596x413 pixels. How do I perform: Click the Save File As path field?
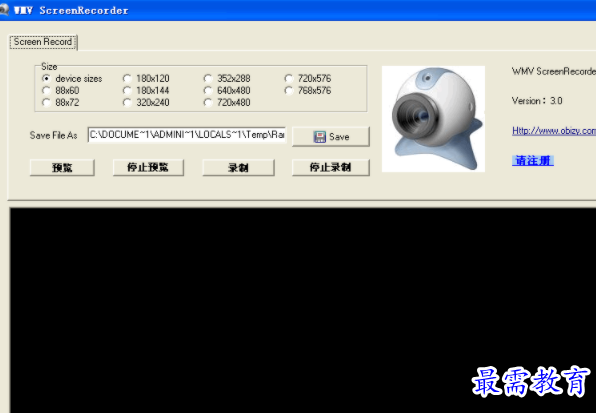coord(187,135)
